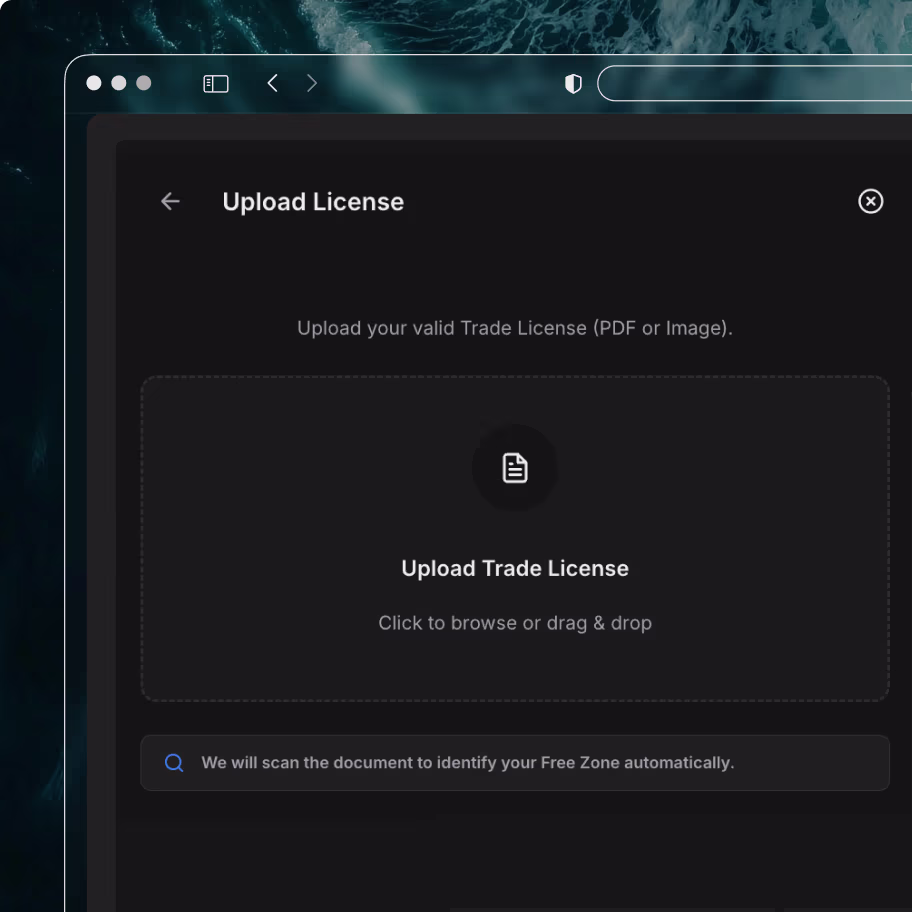Open the privacy shield icon

tap(573, 84)
